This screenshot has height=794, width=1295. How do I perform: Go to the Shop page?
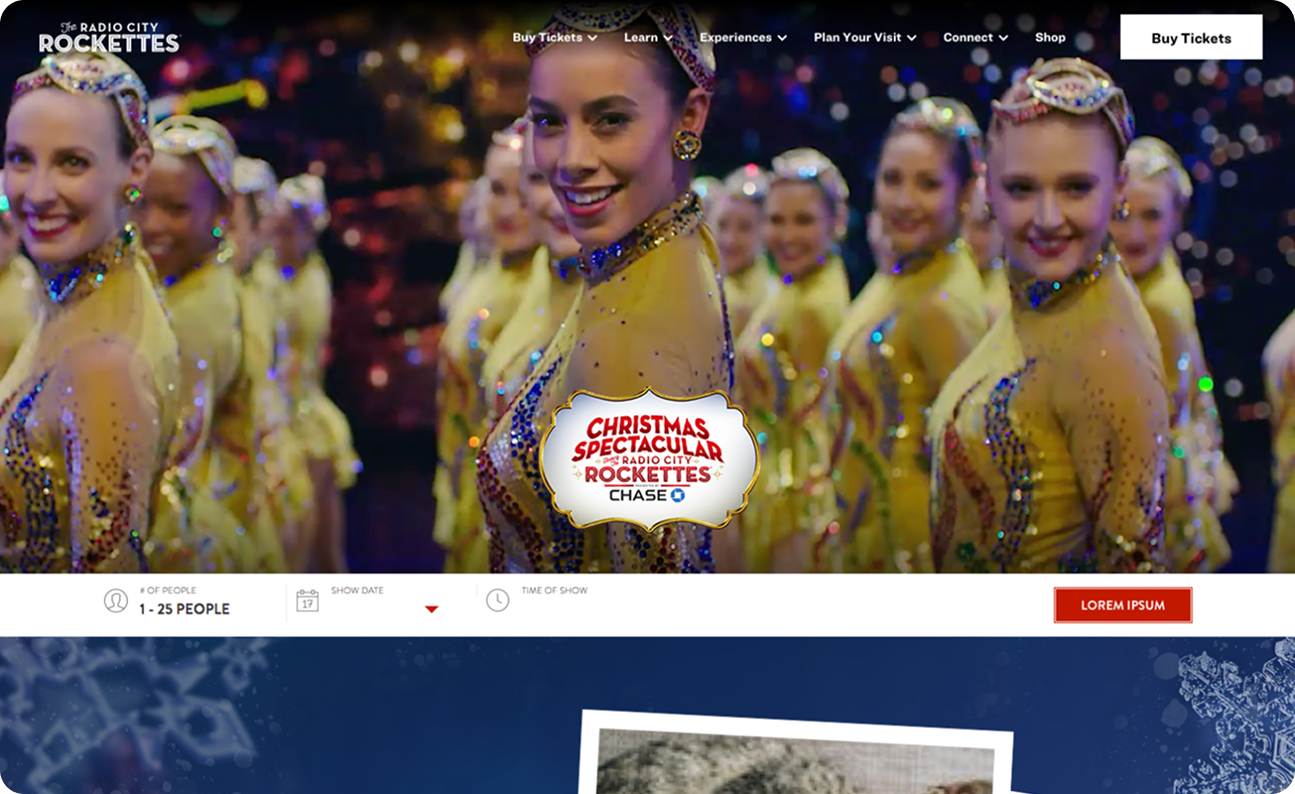coord(1050,37)
